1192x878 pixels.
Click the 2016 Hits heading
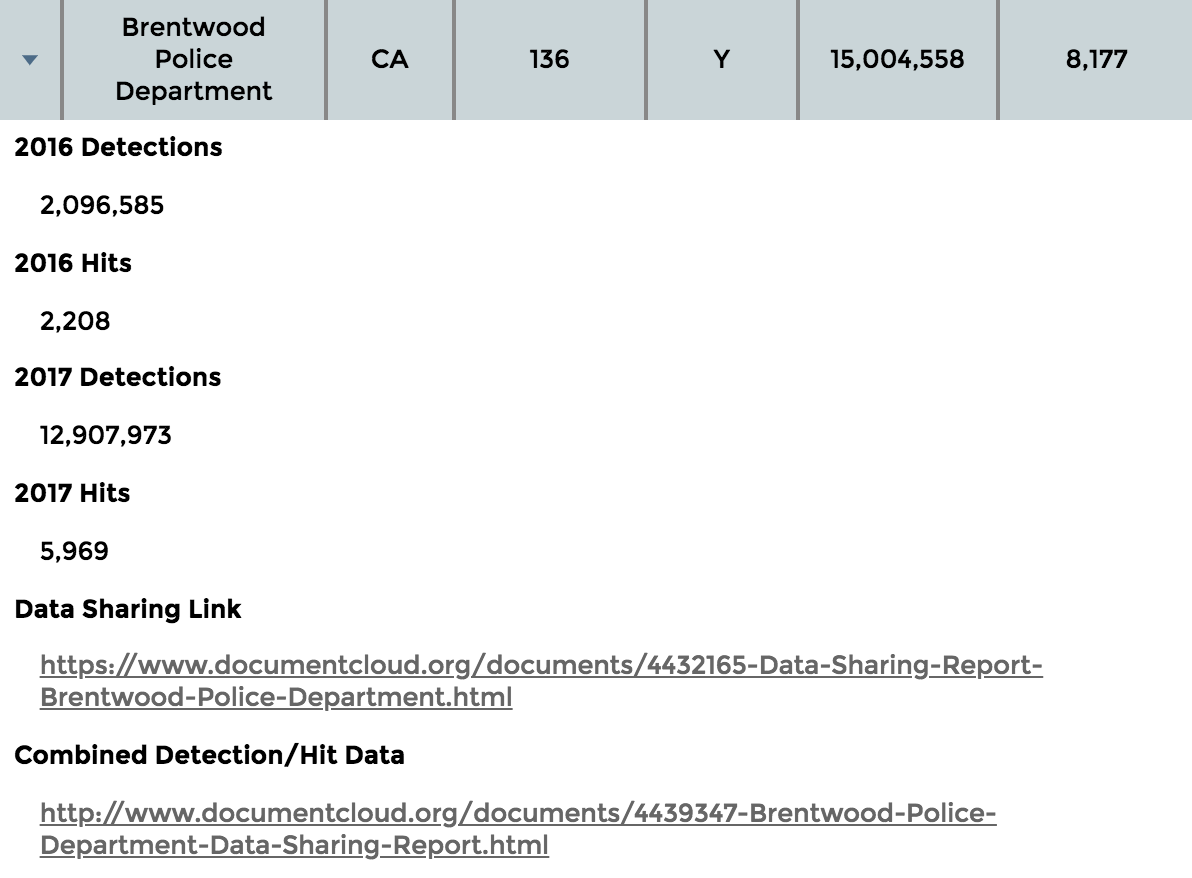click(73, 263)
